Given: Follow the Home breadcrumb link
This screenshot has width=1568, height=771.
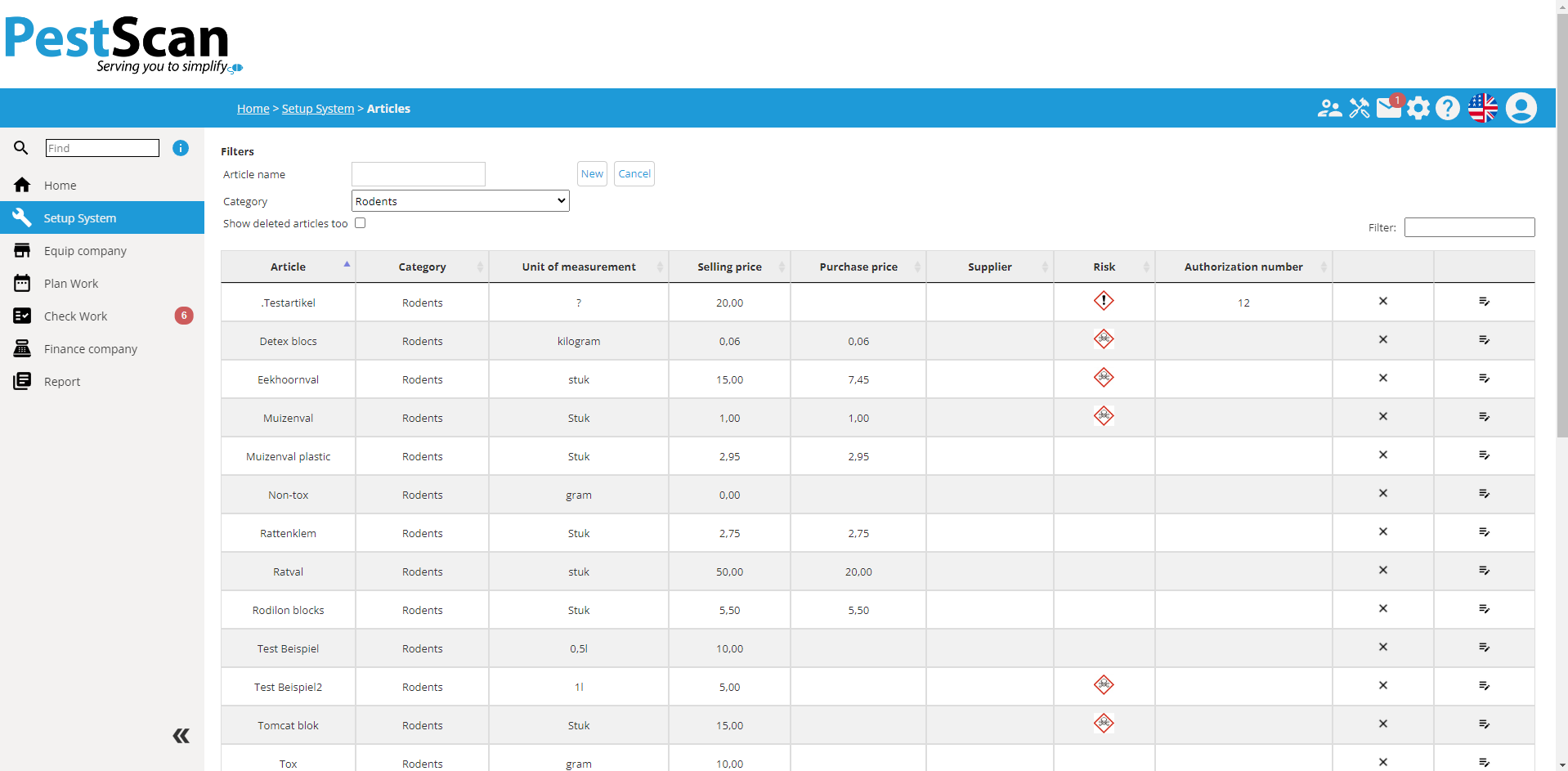Looking at the screenshot, I should coord(253,109).
